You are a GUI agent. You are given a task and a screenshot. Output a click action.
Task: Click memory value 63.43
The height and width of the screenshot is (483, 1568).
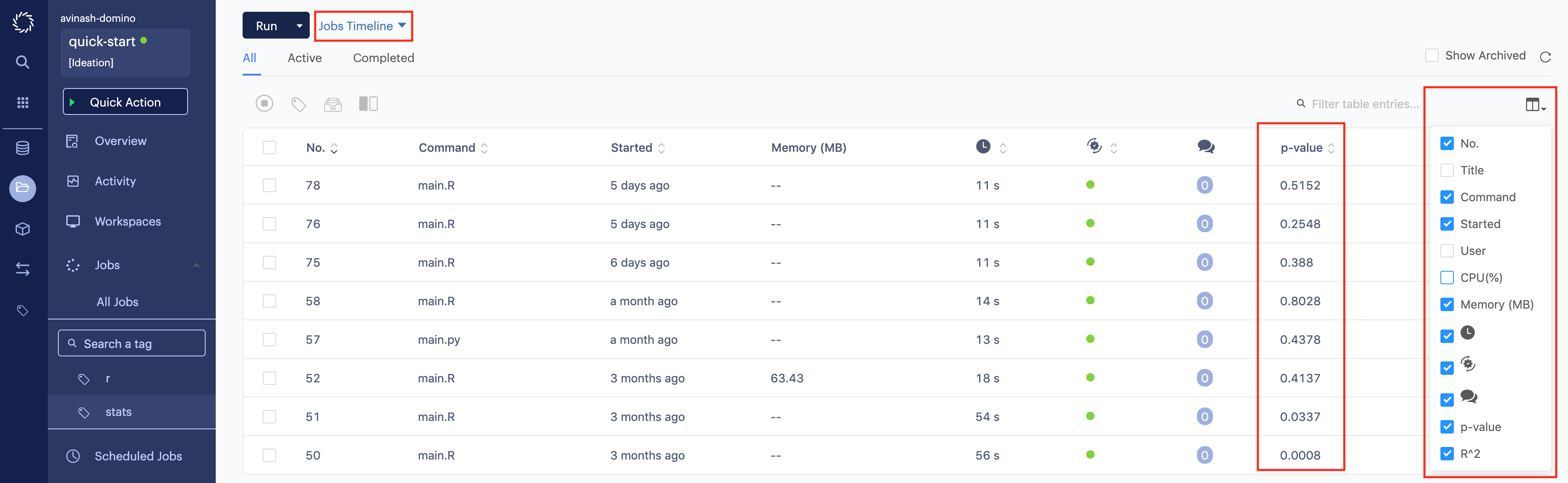pos(787,378)
